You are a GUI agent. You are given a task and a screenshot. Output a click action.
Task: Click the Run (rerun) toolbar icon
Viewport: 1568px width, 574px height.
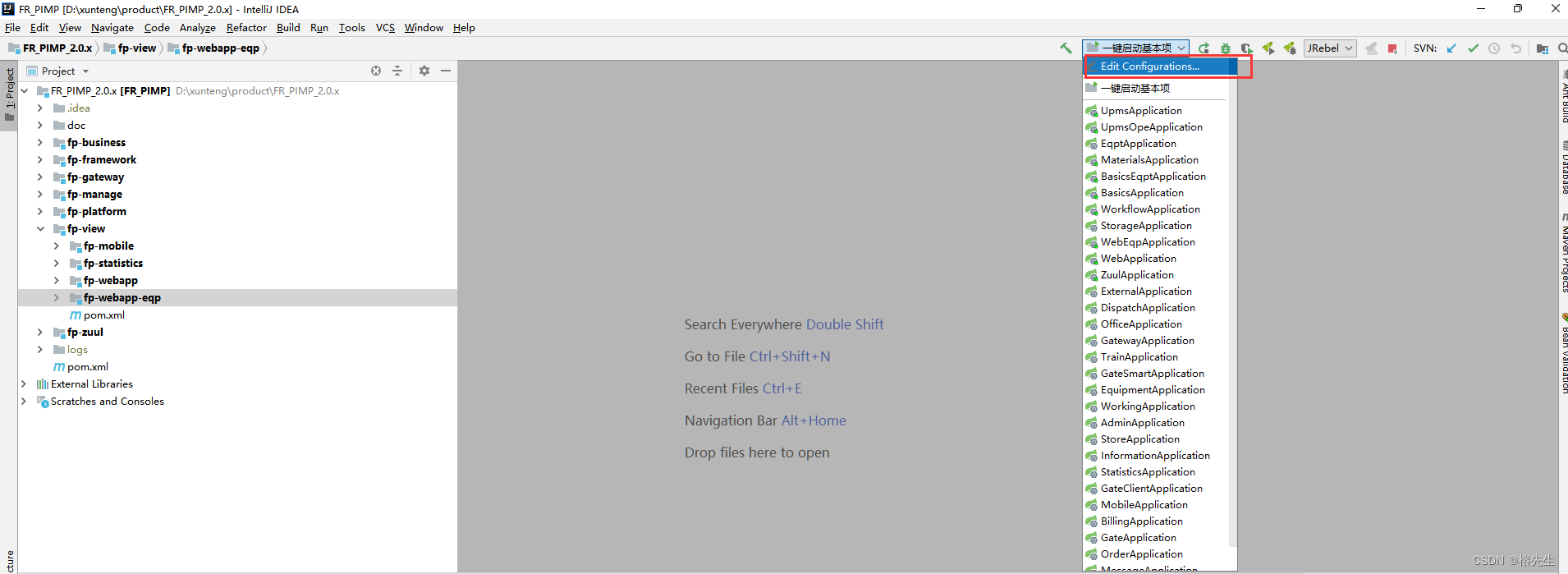point(1204,48)
